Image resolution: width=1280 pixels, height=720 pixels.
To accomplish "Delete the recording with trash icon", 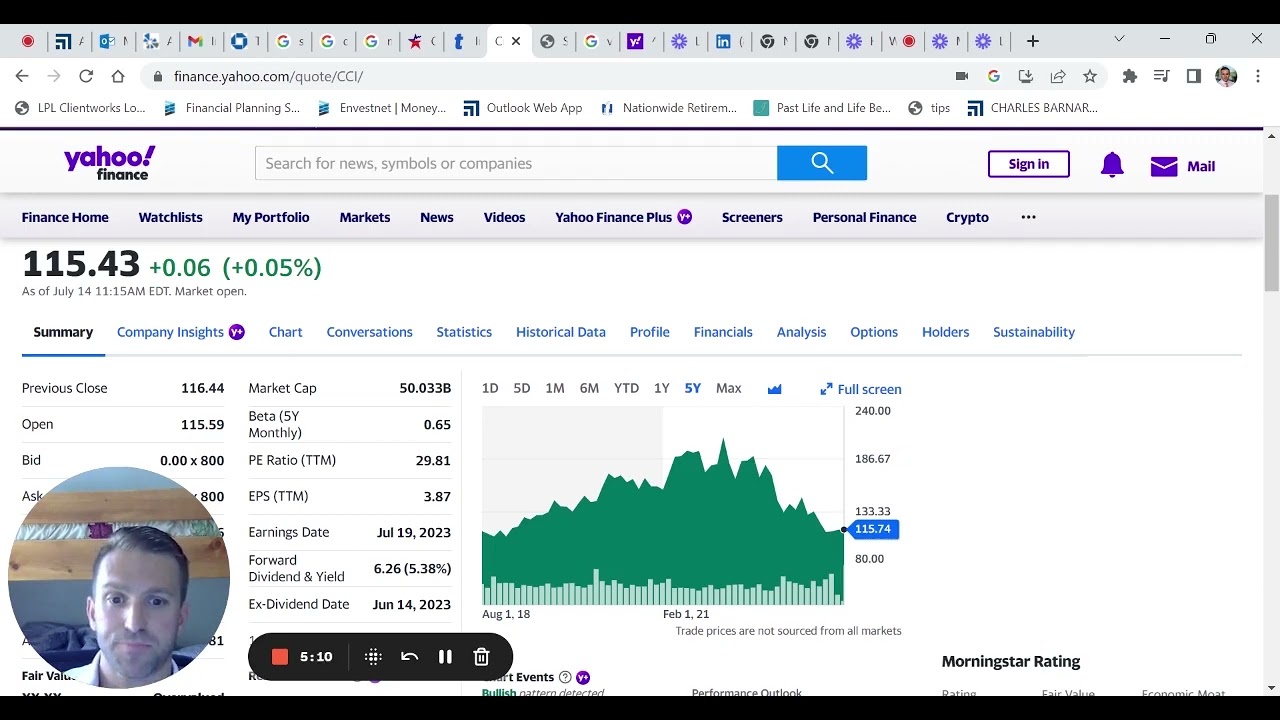I will tap(481, 657).
